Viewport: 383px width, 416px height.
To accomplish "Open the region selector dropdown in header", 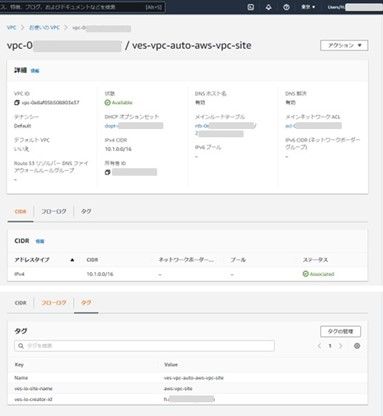I will [308, 7].
